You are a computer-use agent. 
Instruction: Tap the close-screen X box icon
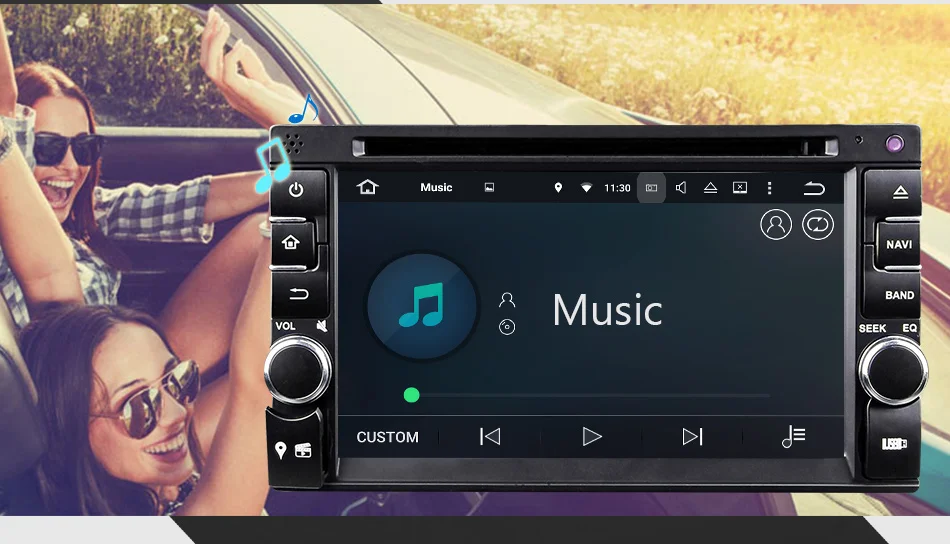click(740, 188)
